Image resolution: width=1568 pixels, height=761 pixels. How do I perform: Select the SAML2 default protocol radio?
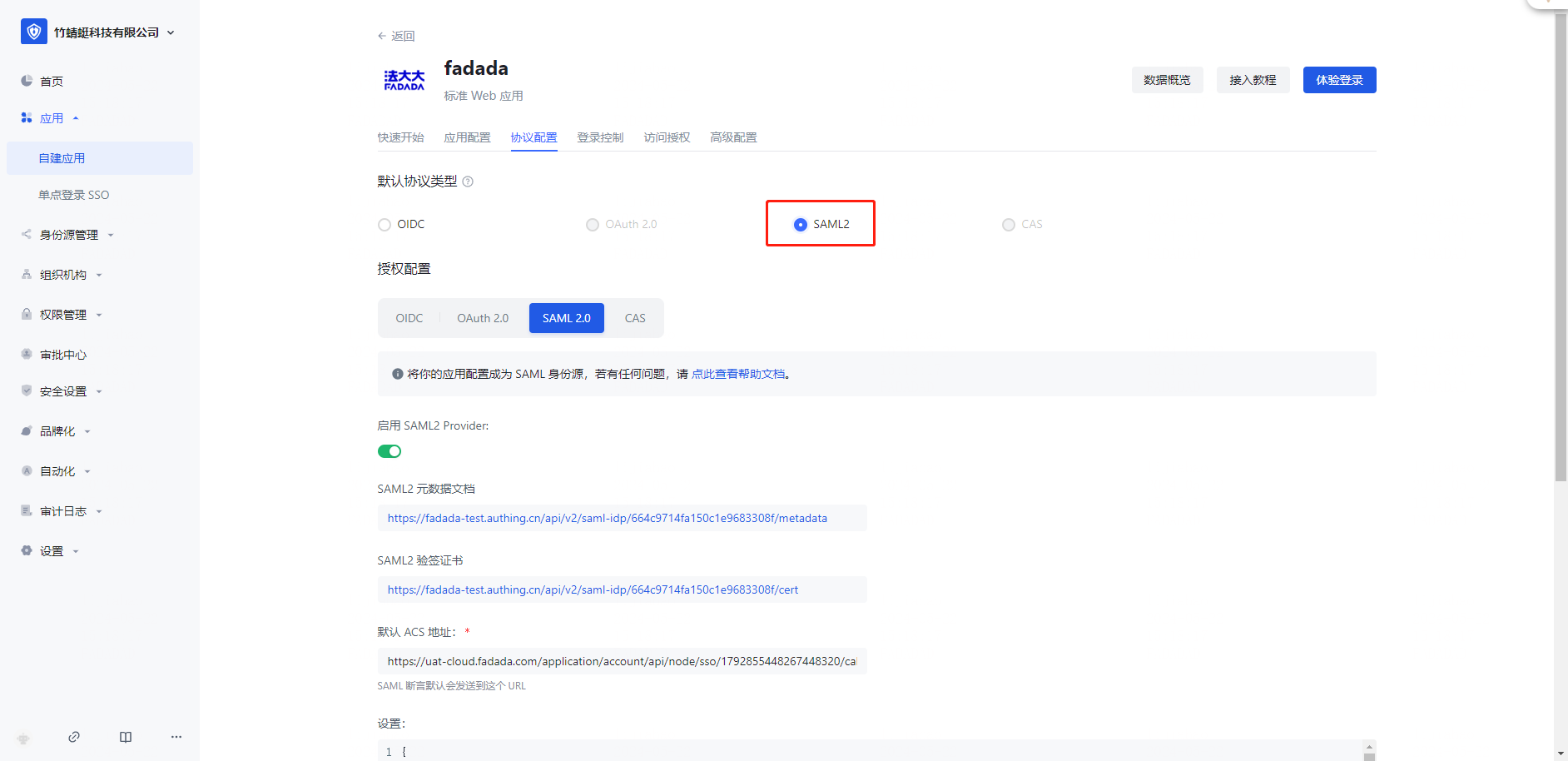coord(801,225)
